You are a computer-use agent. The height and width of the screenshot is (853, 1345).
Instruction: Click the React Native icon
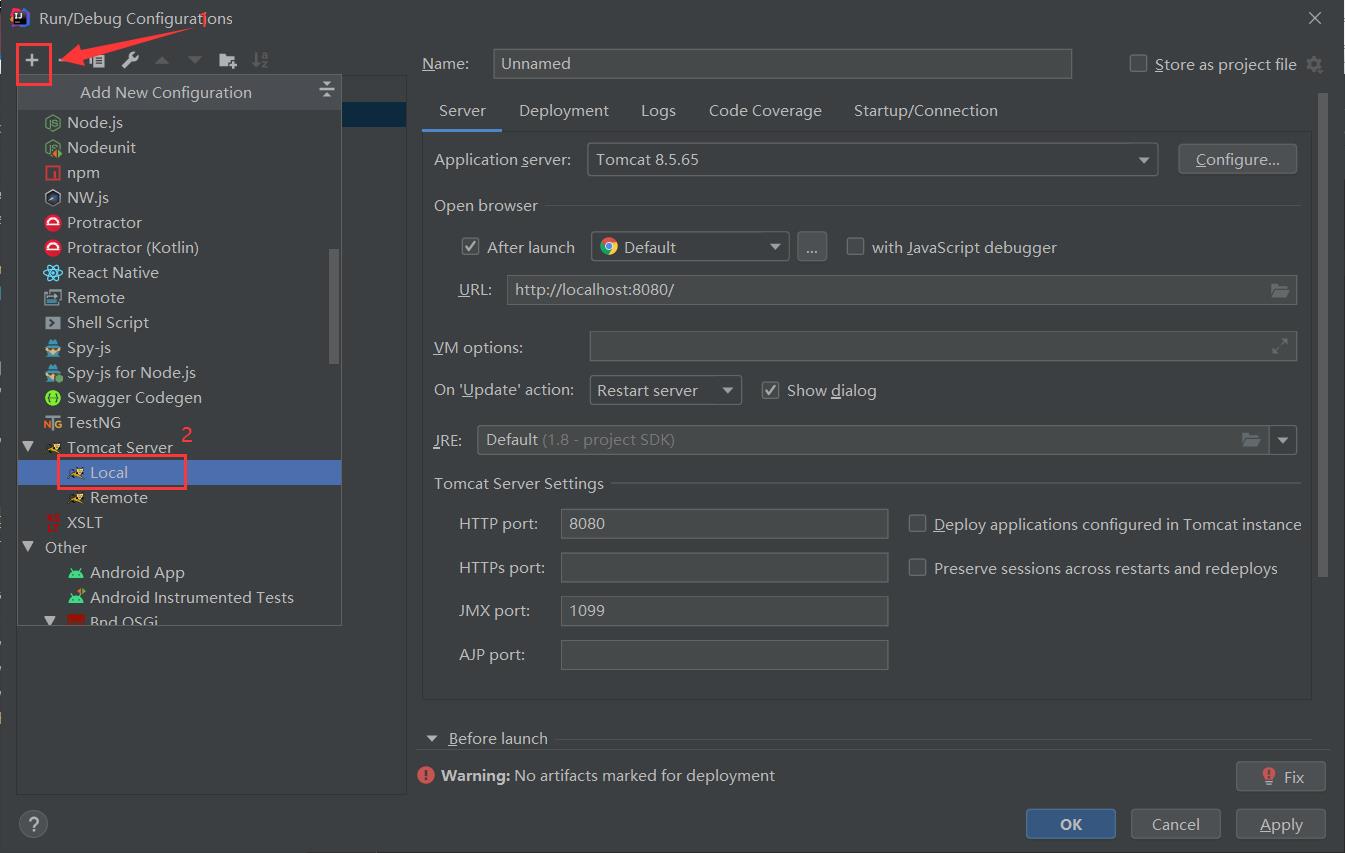53,272
